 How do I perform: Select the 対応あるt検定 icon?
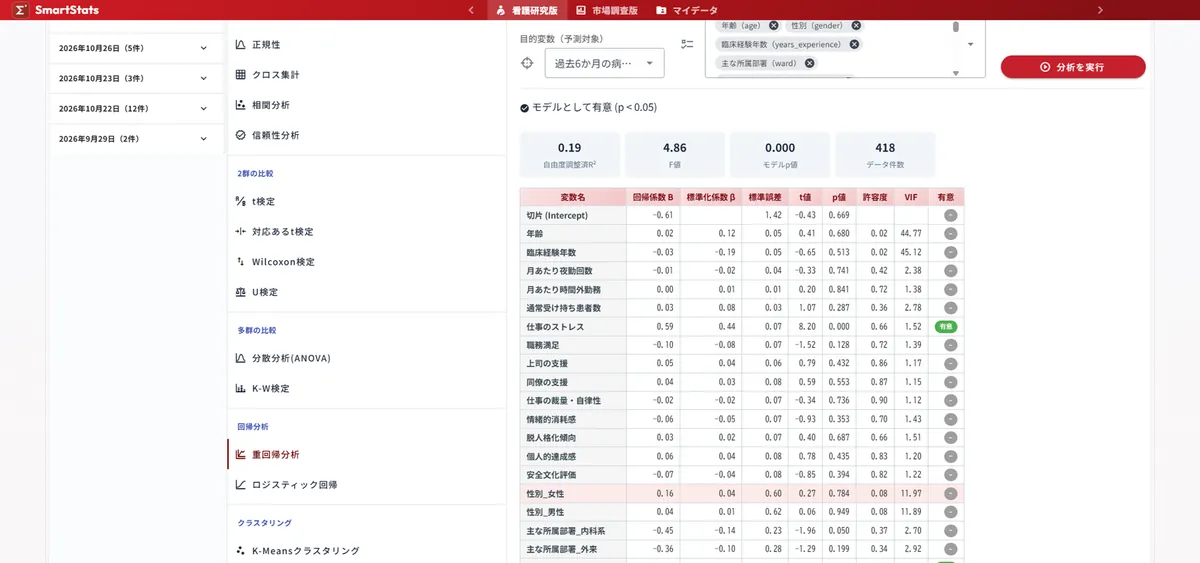240,232
